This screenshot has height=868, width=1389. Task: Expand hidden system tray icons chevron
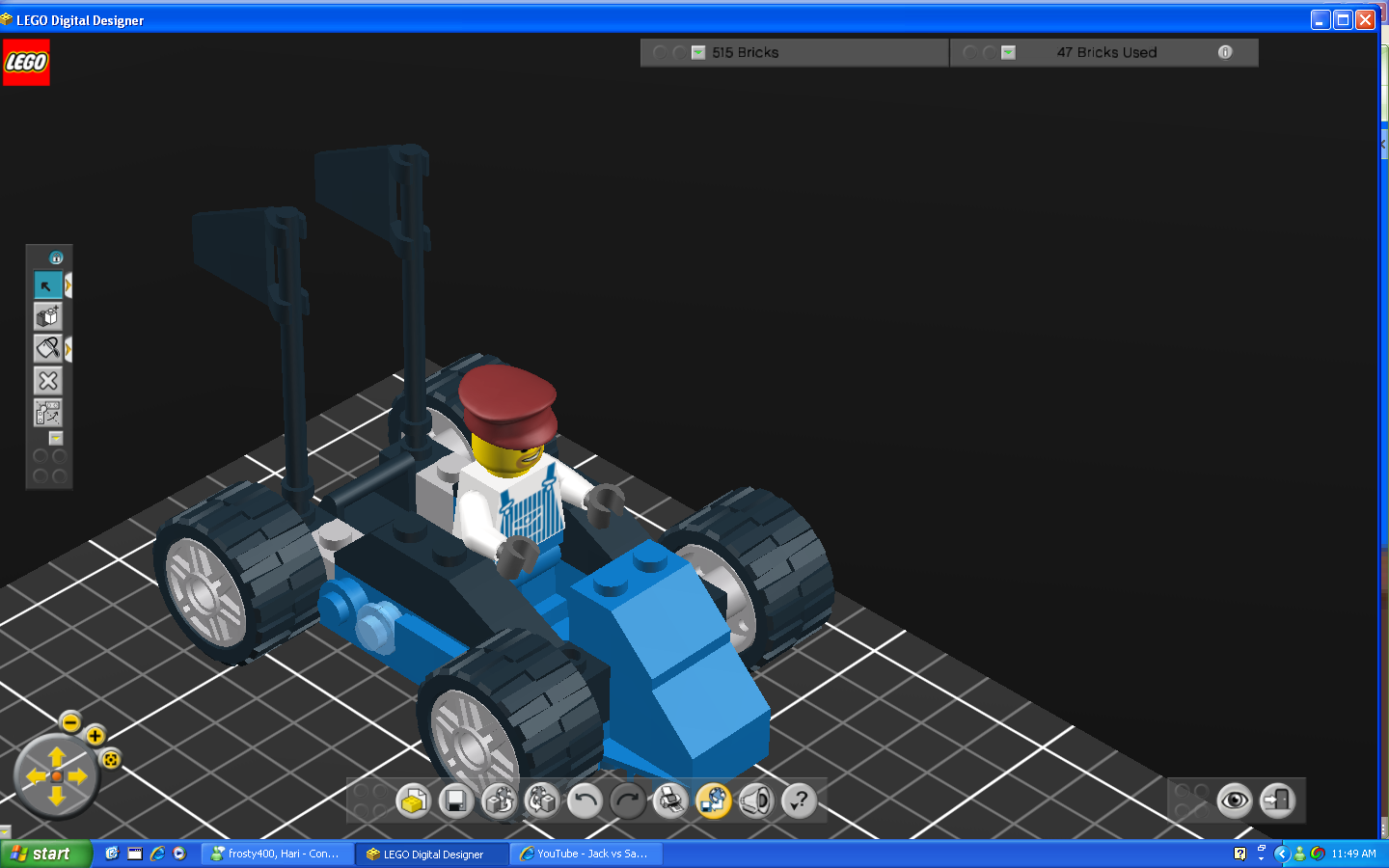point(1281,854)
